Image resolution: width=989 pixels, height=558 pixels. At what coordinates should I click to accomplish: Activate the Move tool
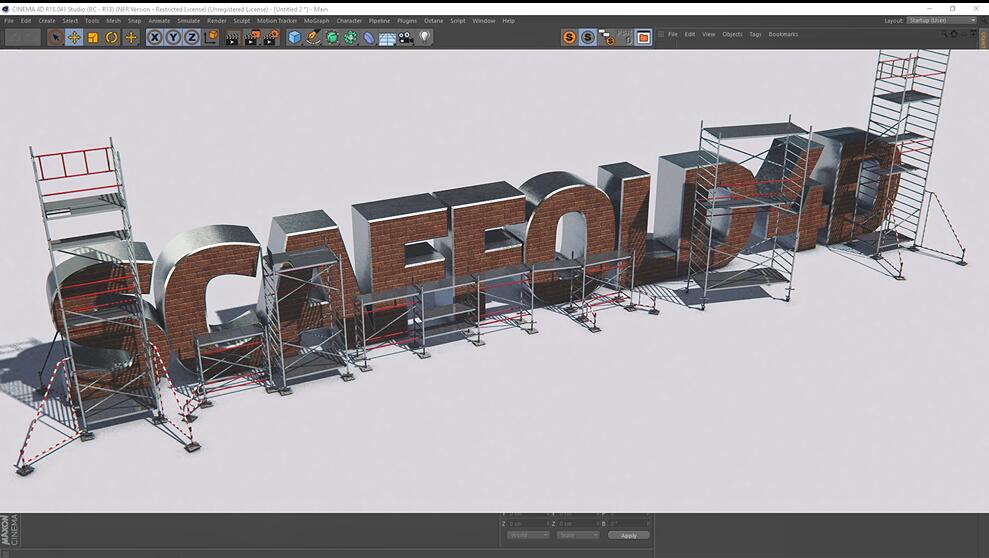point(74,38)
